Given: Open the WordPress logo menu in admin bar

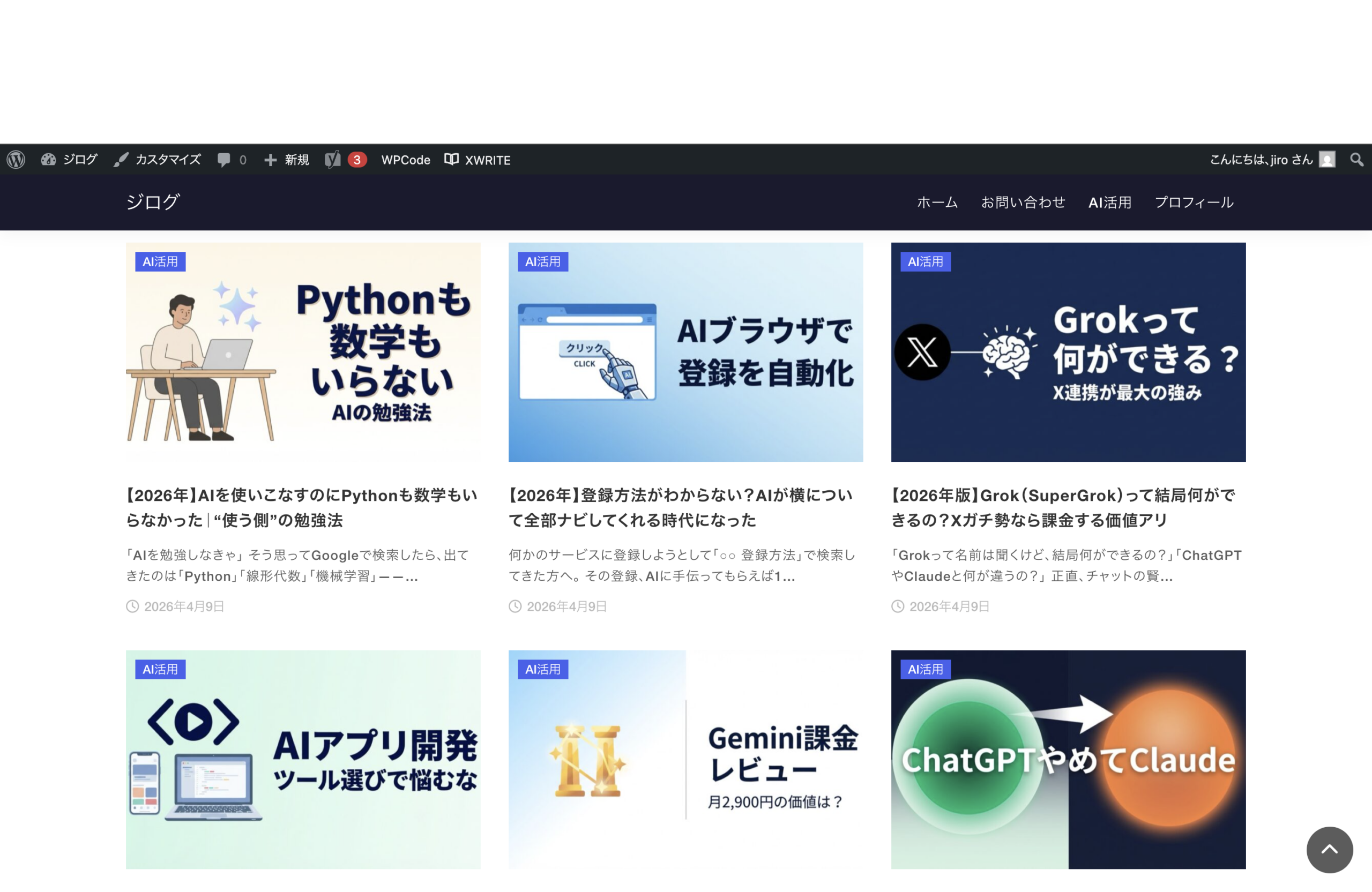Looking at the screenshot, I should pos(16,160).
